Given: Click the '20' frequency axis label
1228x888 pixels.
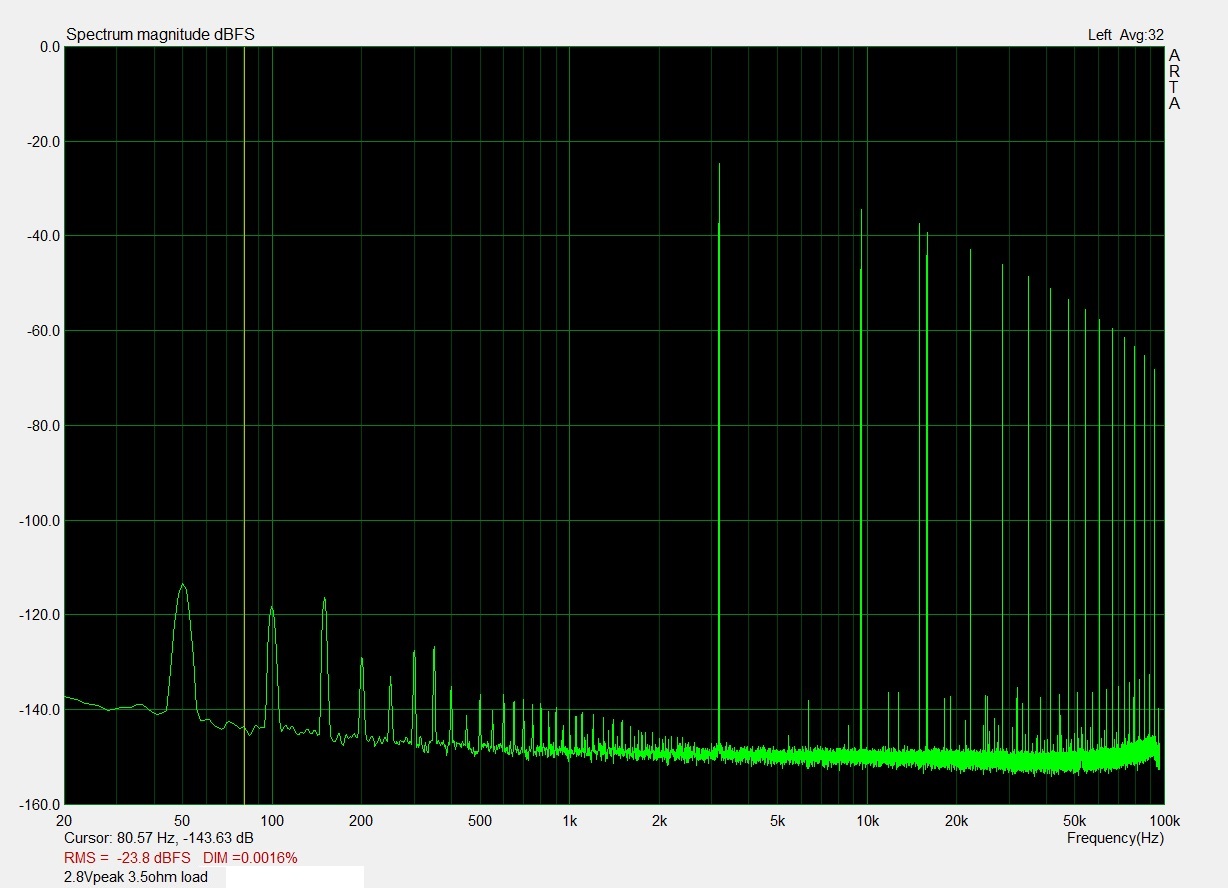Looking at the screenshot, I should pos(65,822).
